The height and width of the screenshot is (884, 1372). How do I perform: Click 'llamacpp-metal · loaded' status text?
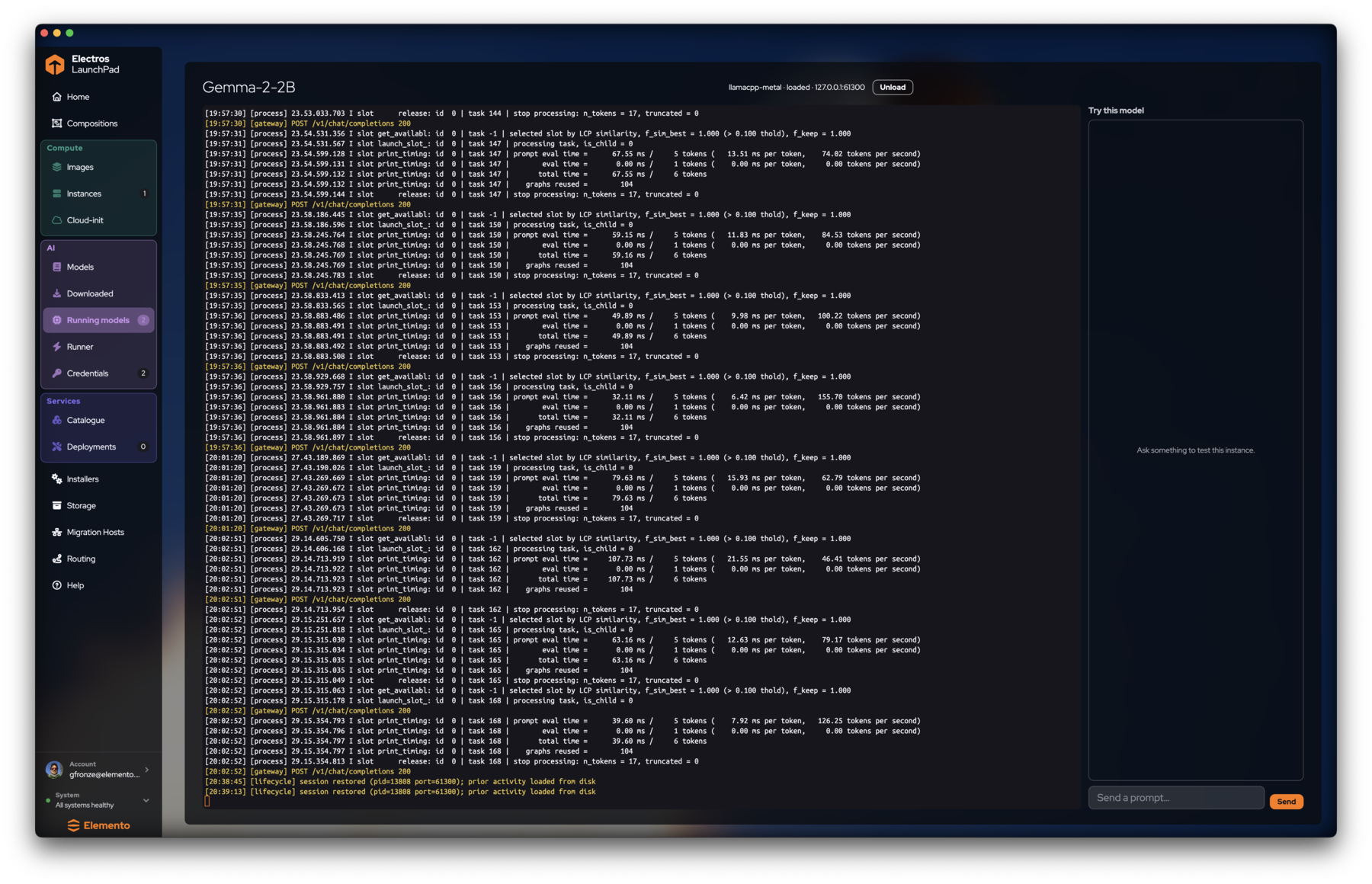pyautogui.click(x=769, y=88)
